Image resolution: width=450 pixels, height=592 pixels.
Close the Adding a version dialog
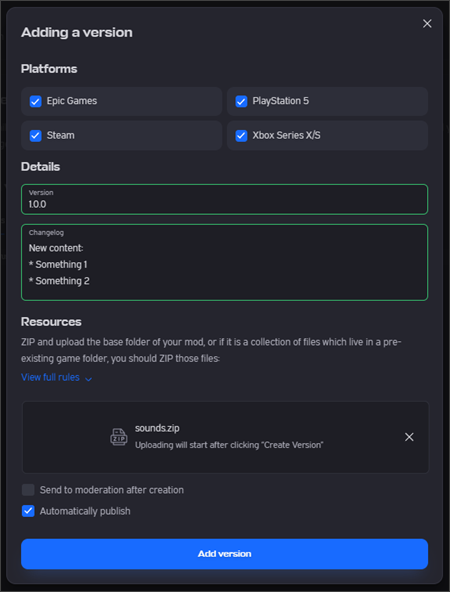pyautogui.click(x=427, y=24)
